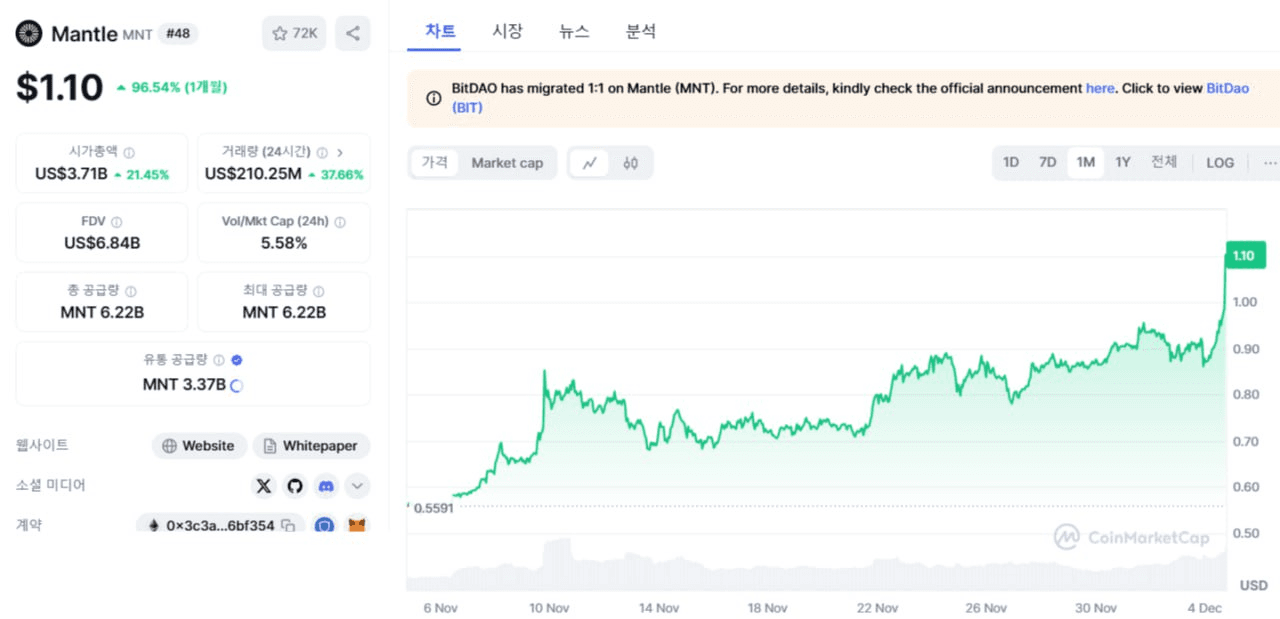Open the Website link
Image resolution: width=1280 pixels, height=619 pixels.
click(199, 446)
